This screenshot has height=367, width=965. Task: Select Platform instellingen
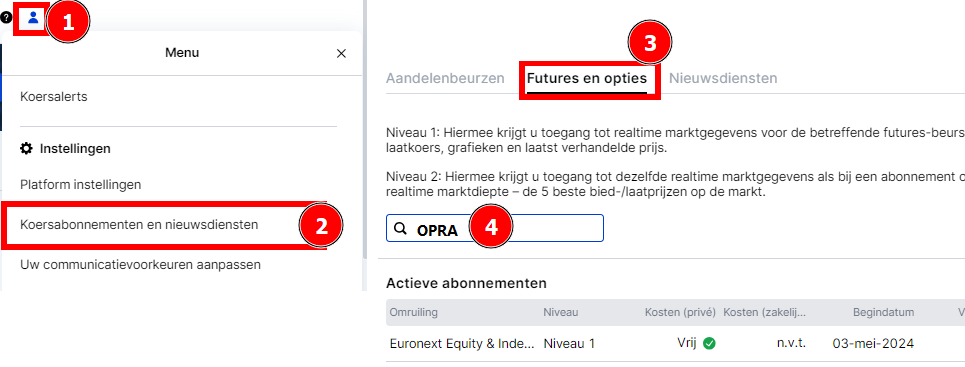pos(81,184)
